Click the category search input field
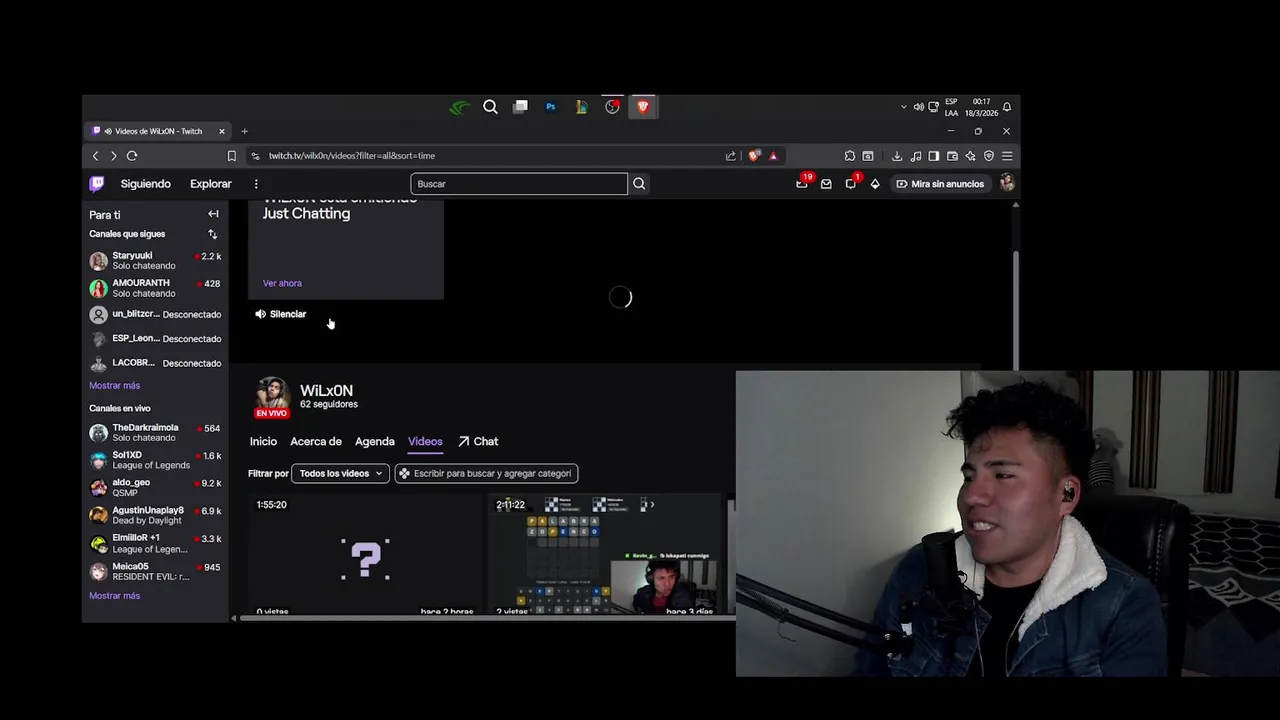 click(487, 473)
